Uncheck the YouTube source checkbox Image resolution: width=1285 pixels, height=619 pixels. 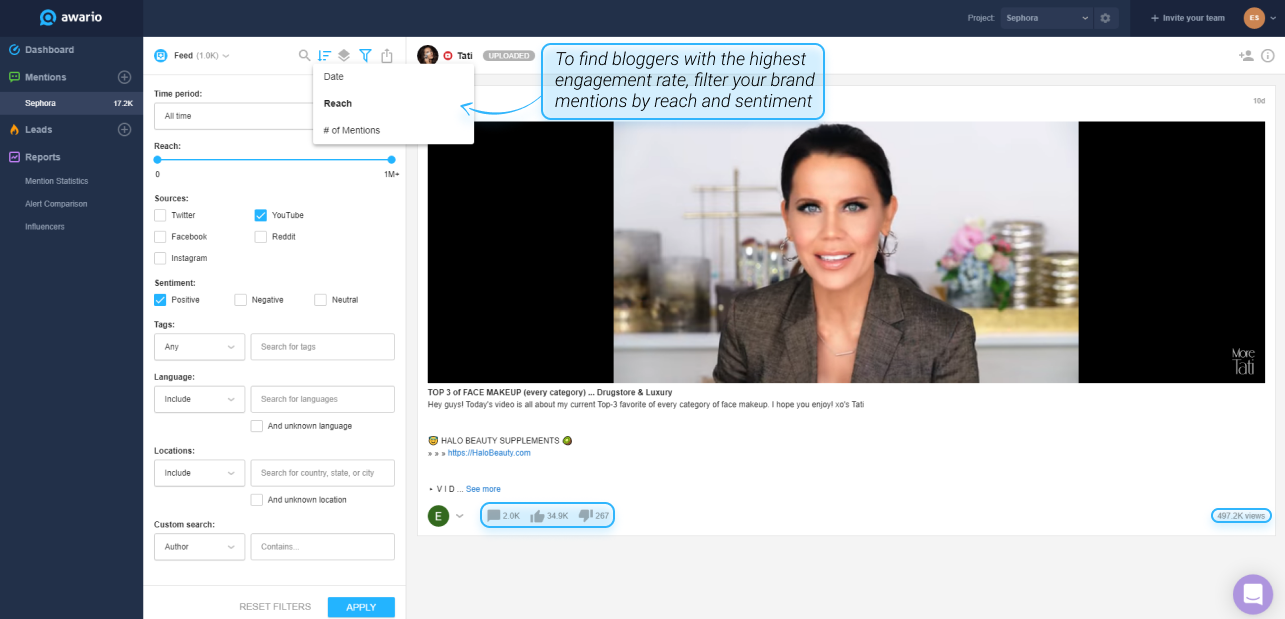pos(261,215)
